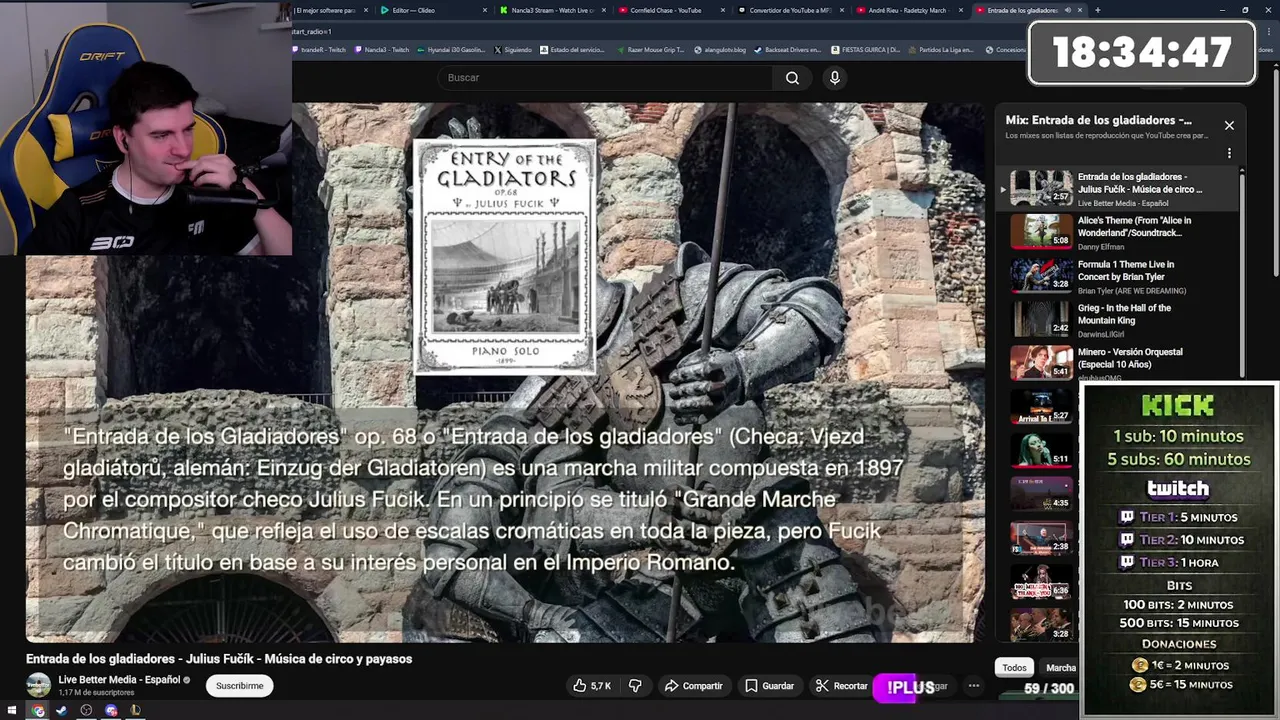Click 1,17 M de suscriptores text

pos(96,692)
